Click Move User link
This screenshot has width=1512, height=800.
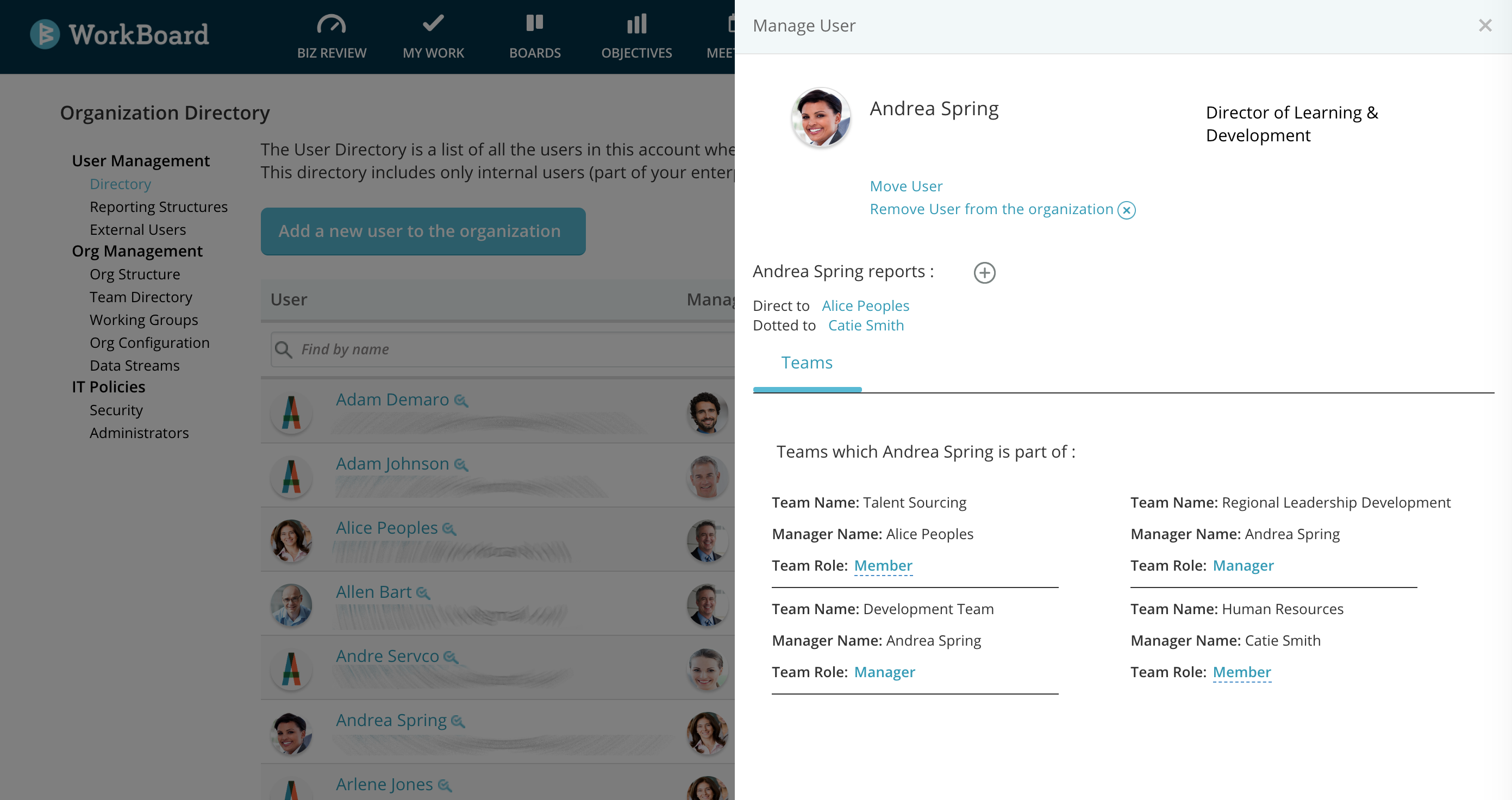click(x=905, y=186)
